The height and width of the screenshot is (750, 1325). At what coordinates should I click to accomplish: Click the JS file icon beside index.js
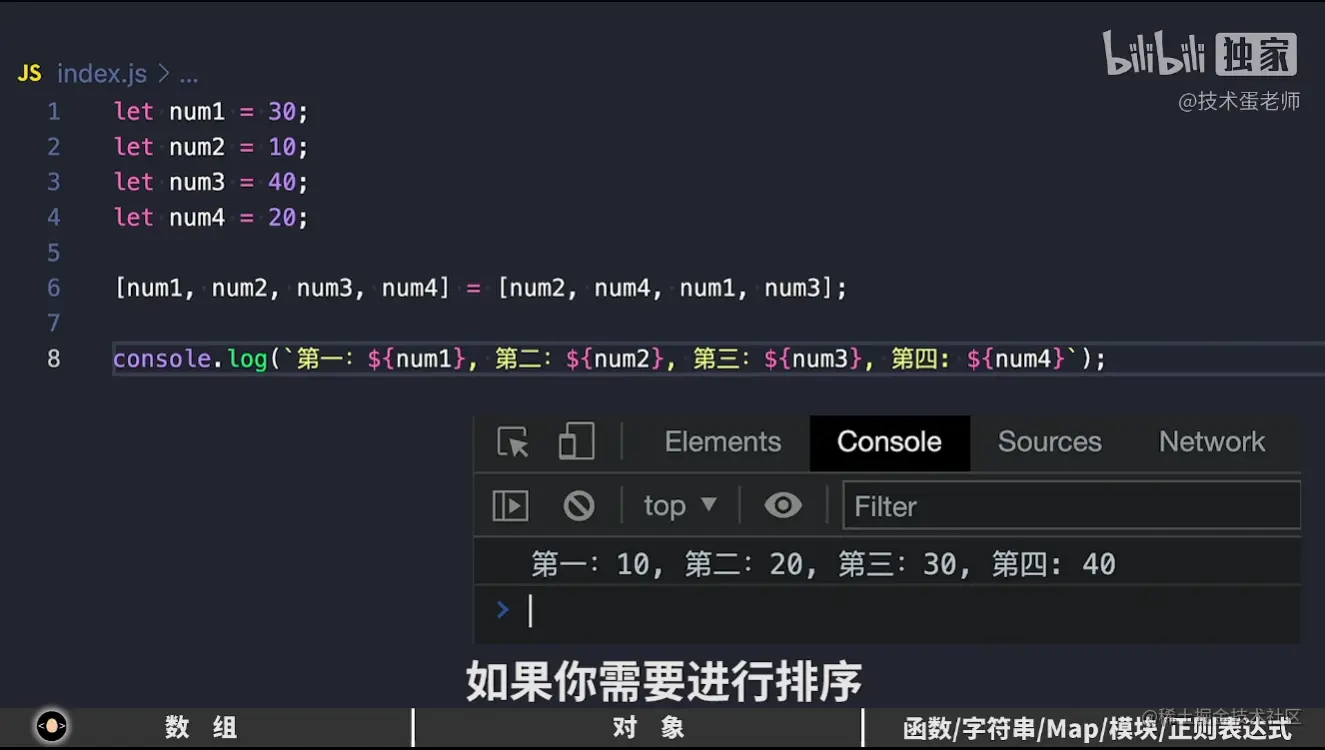(x=28, y=73)
